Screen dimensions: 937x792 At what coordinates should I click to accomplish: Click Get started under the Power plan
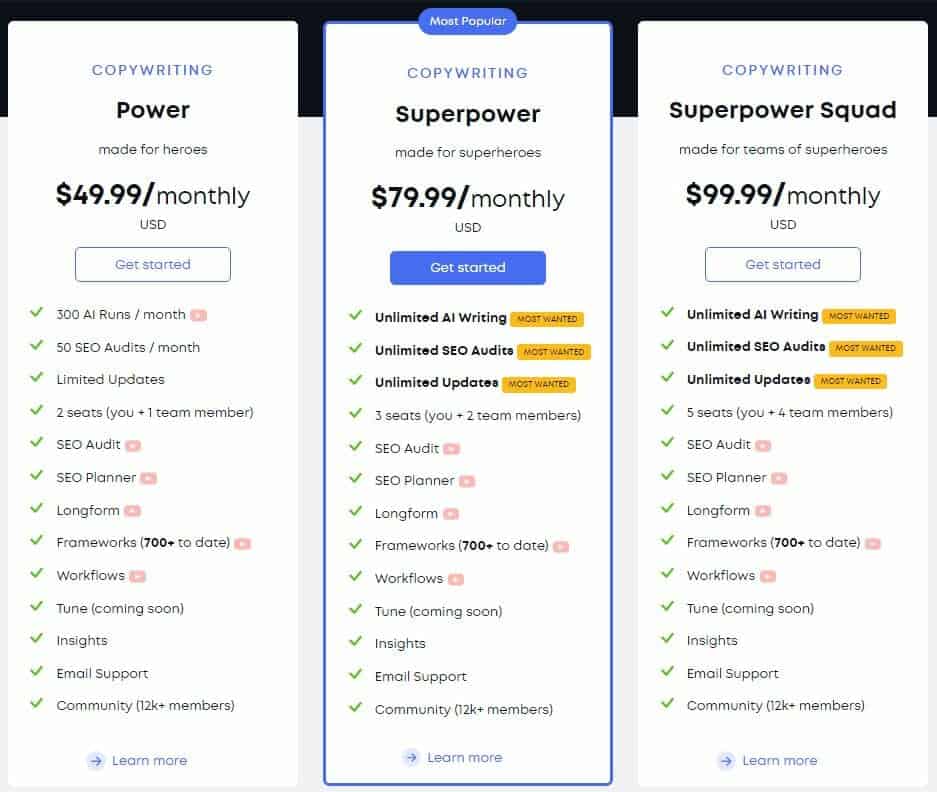(153, 264)
